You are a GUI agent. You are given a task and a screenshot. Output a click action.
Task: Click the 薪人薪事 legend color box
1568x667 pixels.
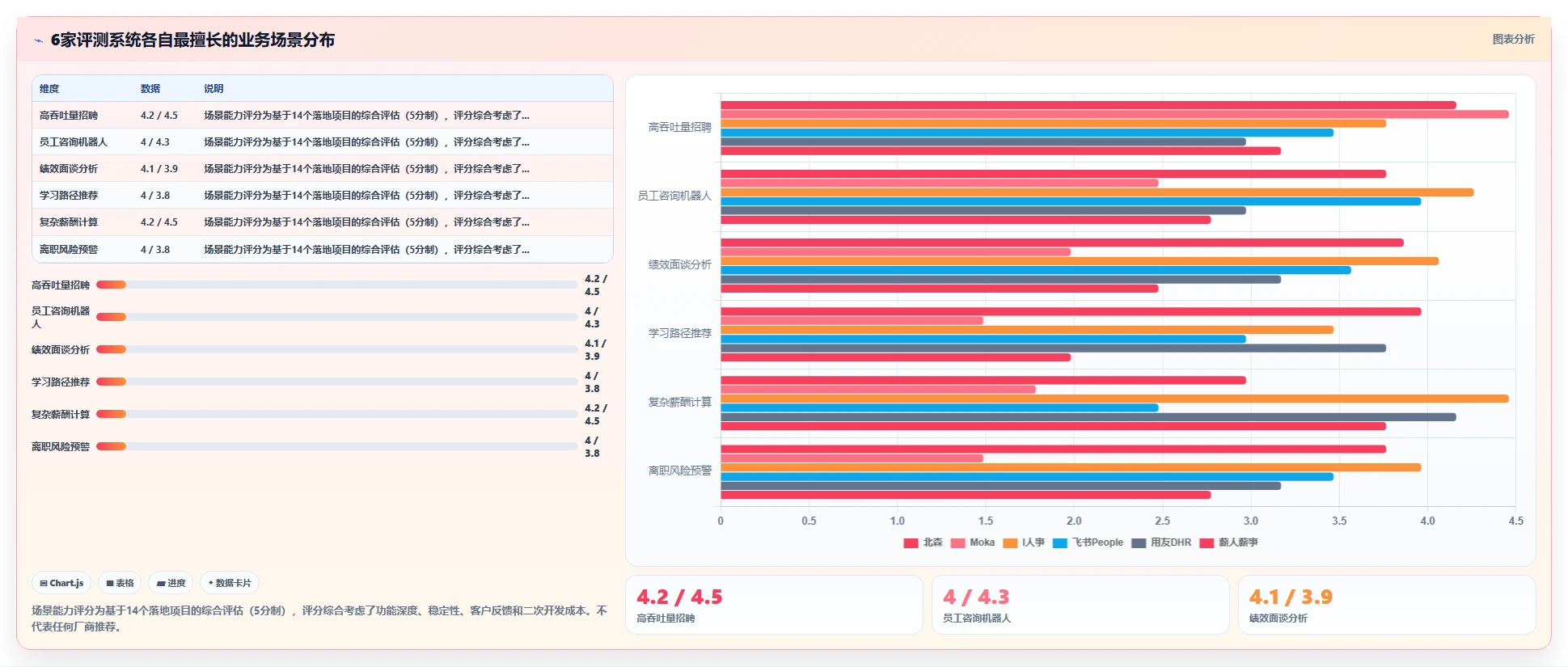1207,542
